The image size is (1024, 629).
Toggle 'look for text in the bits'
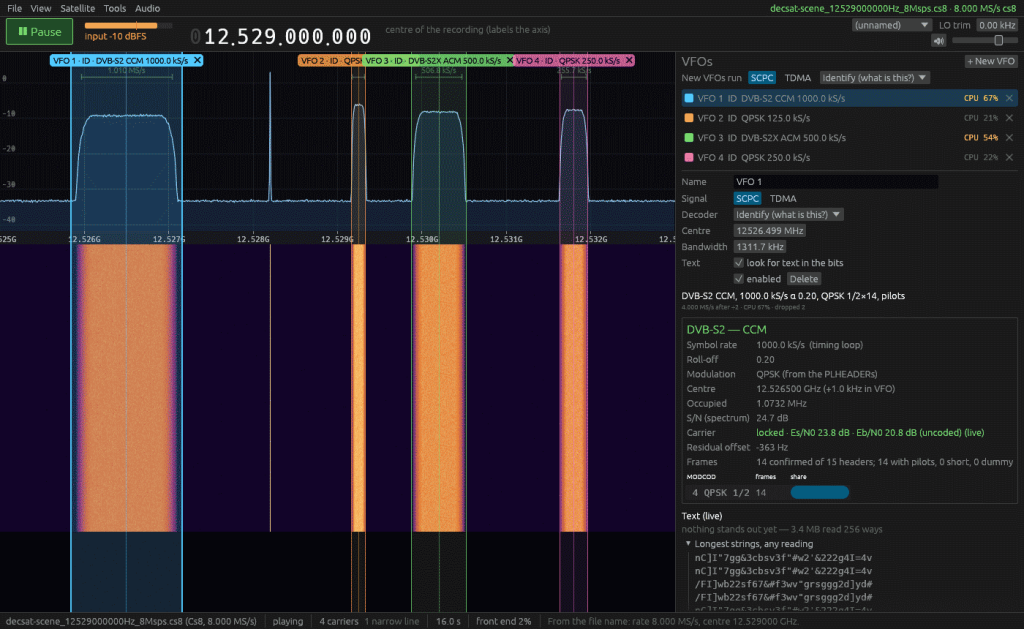tap(739, 263)
